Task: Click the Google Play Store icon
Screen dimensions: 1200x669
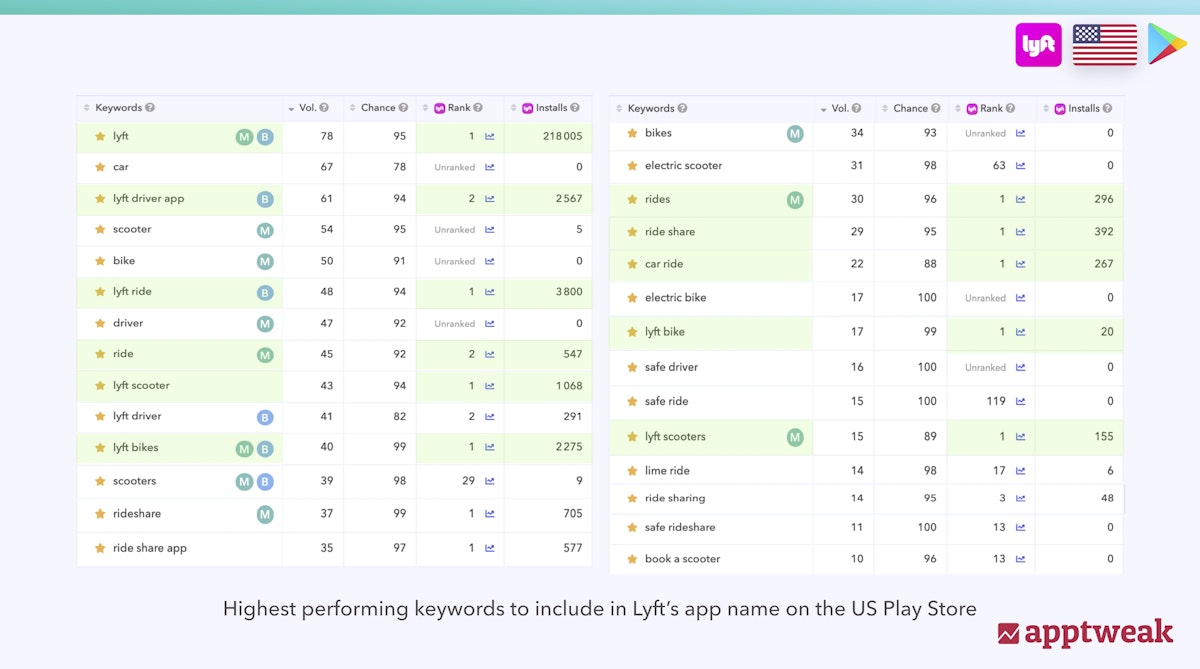Action: pos(1166,45)
